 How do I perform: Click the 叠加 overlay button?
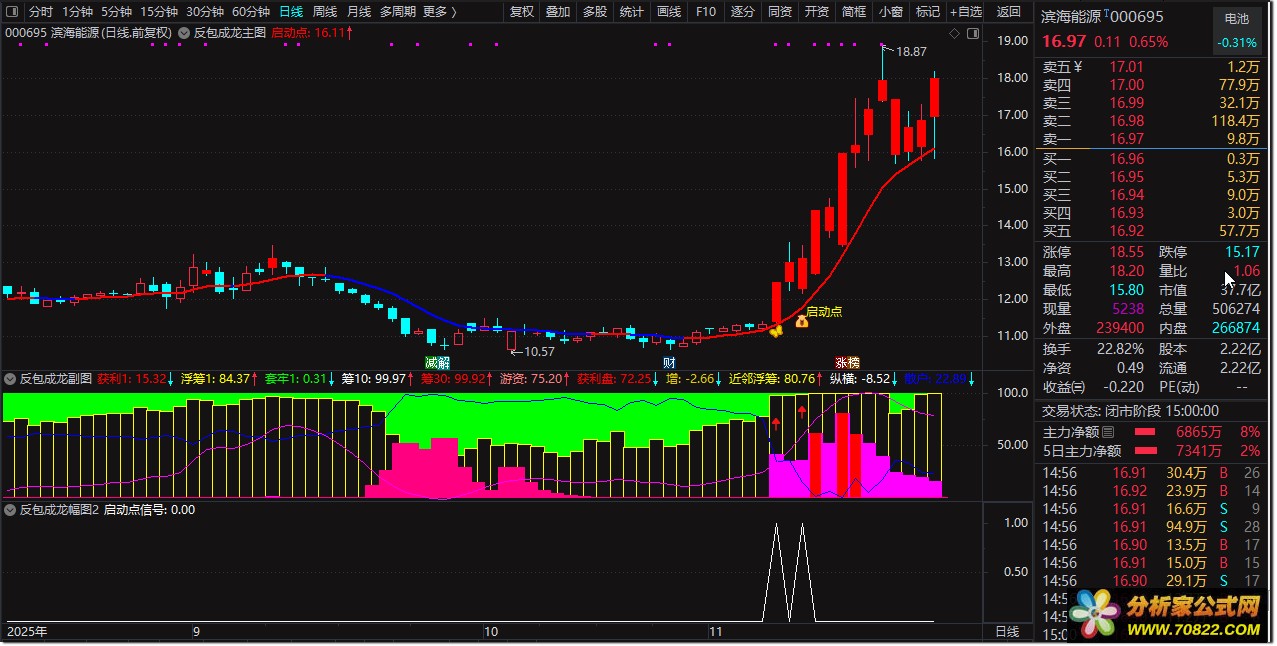click(558, 12)
